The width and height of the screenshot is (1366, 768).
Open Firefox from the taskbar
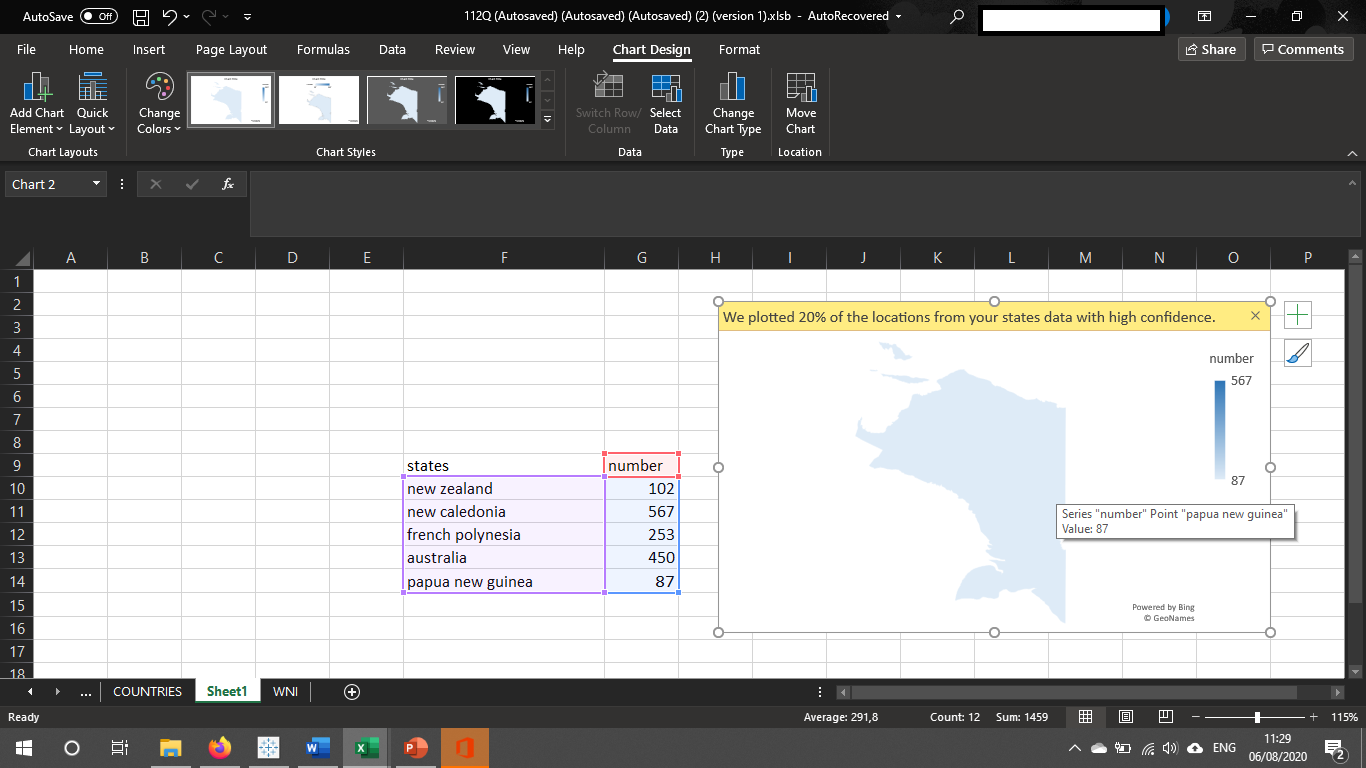pyautogui.click(x=219, y=747)
